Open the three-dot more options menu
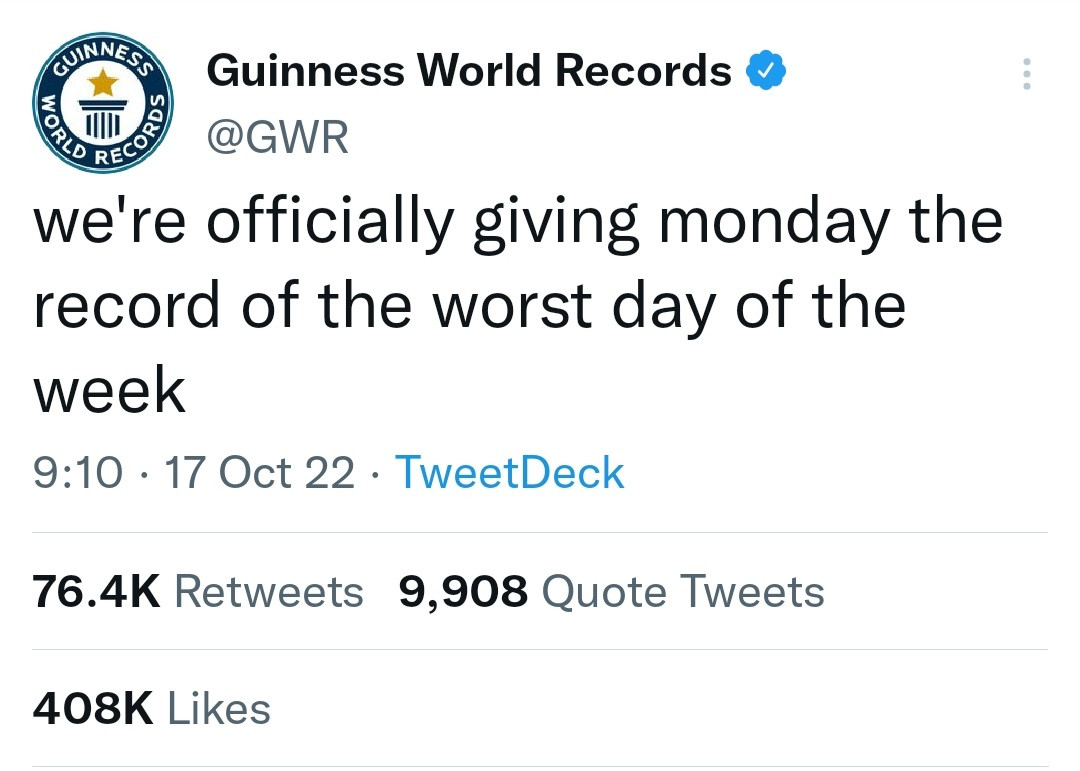Image resolution: width=1080 pixels, height=771 pixels. (1025, 75)
